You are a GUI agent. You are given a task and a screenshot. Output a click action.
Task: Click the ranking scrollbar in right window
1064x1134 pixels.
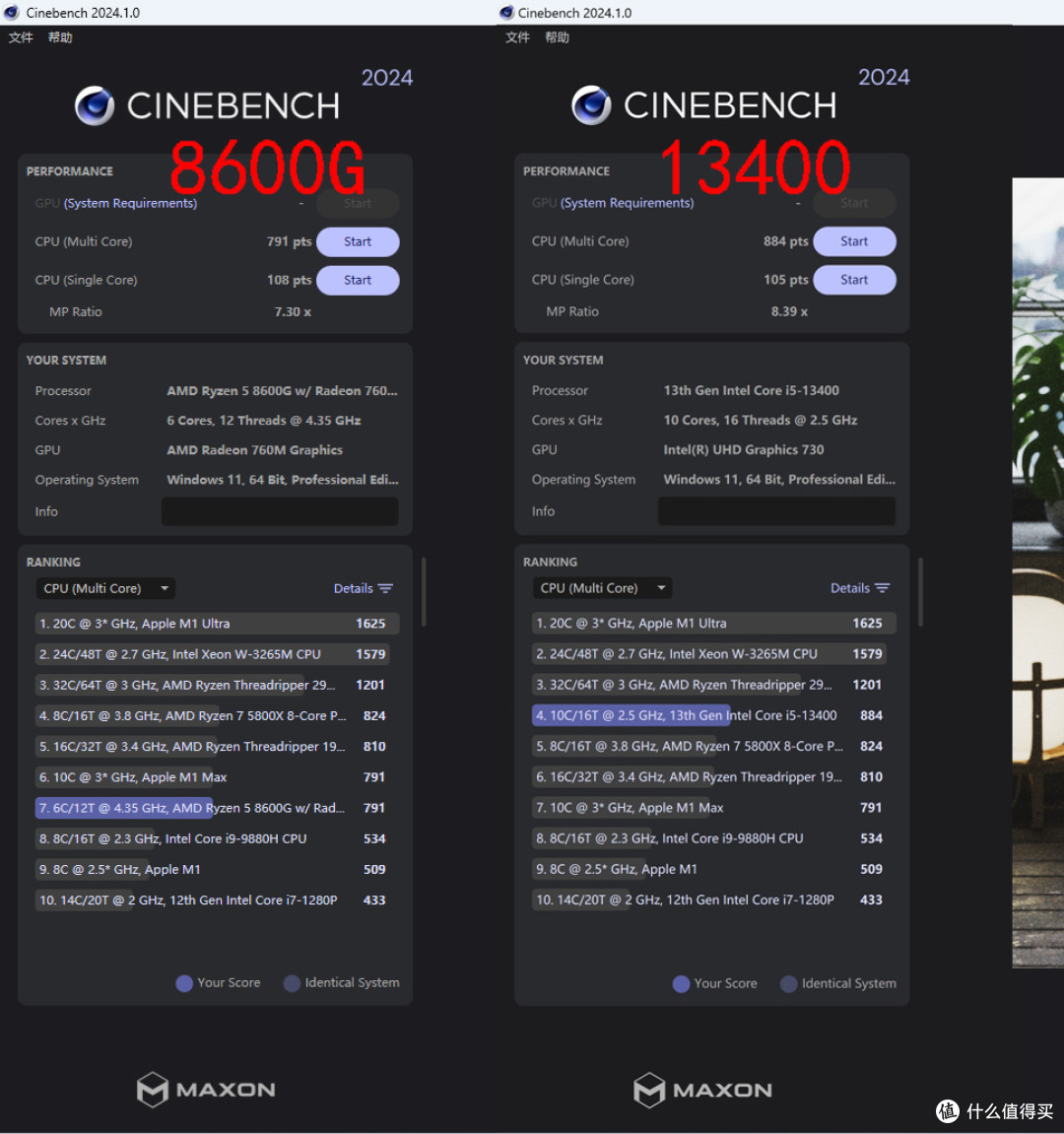pos(921,591)
